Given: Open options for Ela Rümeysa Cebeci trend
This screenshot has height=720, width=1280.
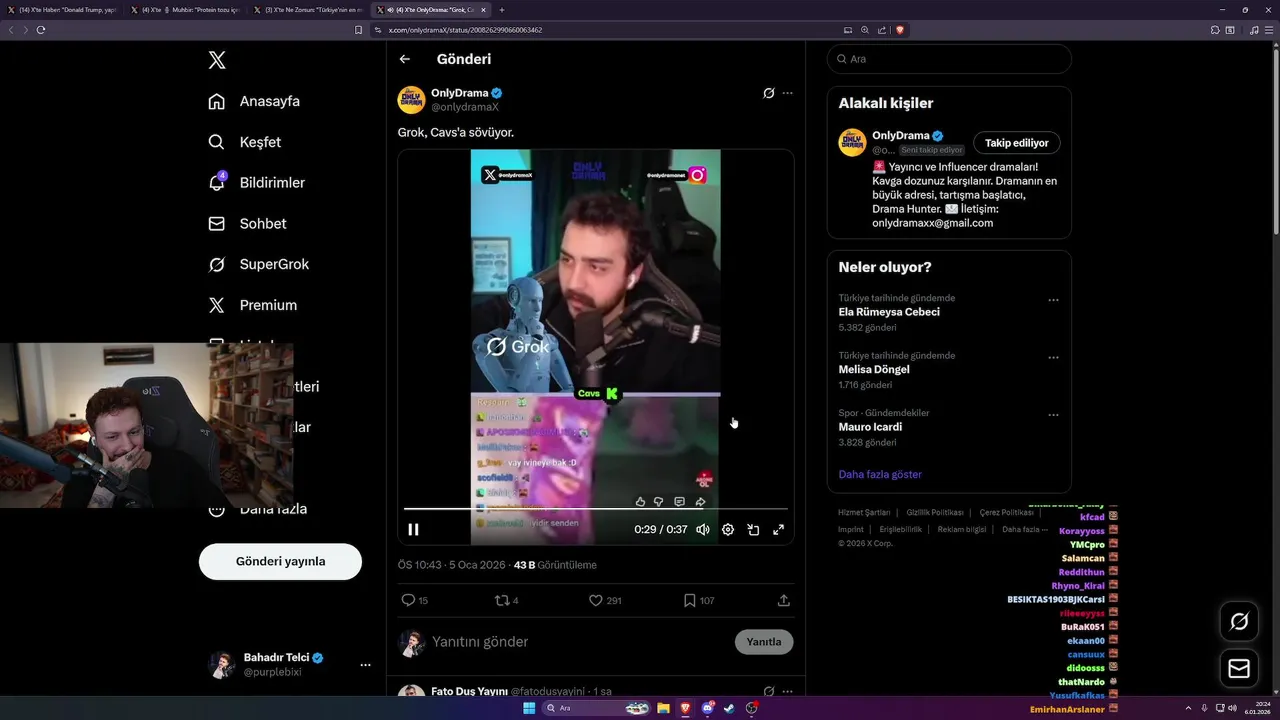Looking at the screenshot, I should (1053, 300).
